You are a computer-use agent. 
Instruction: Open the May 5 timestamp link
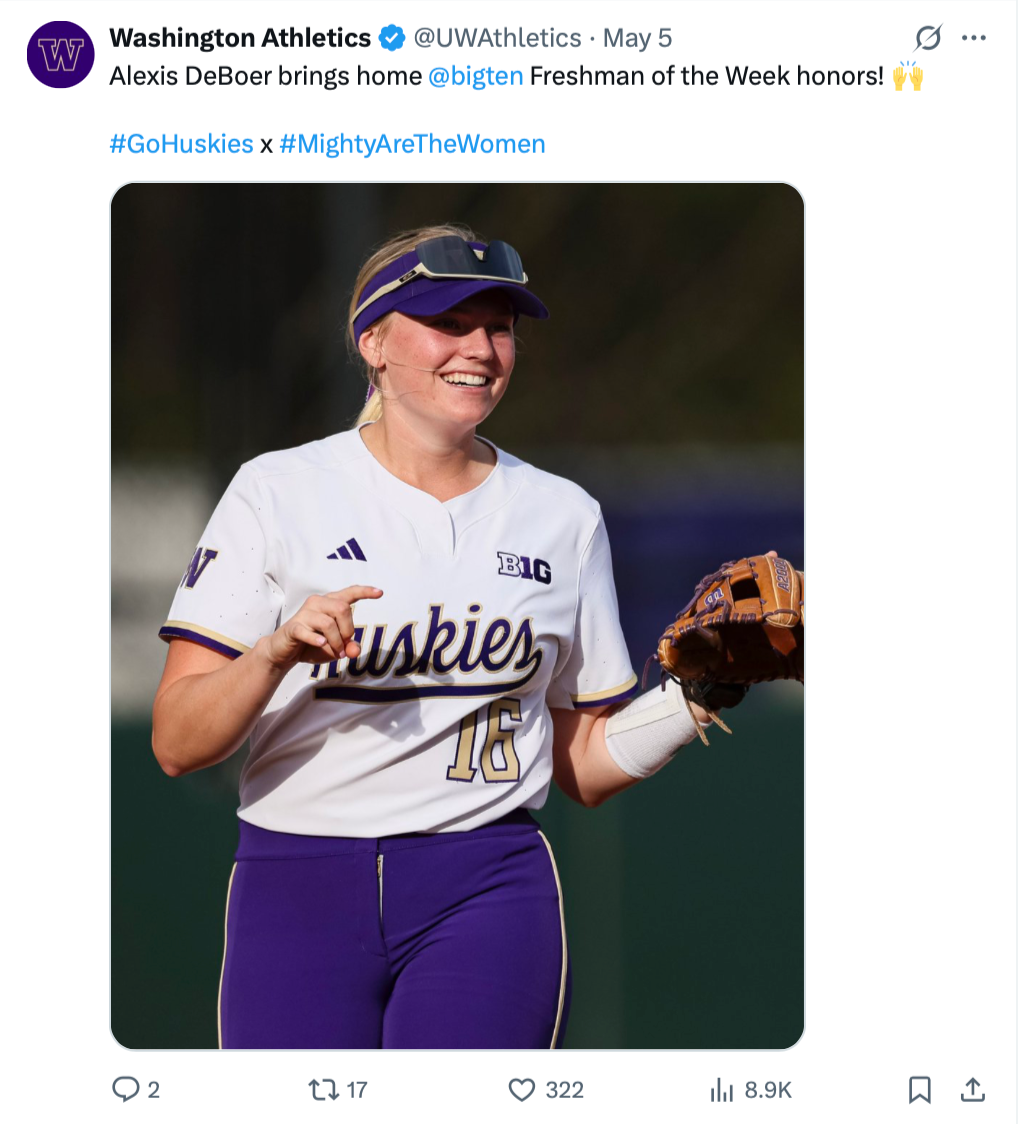click(x=637, y=39)
